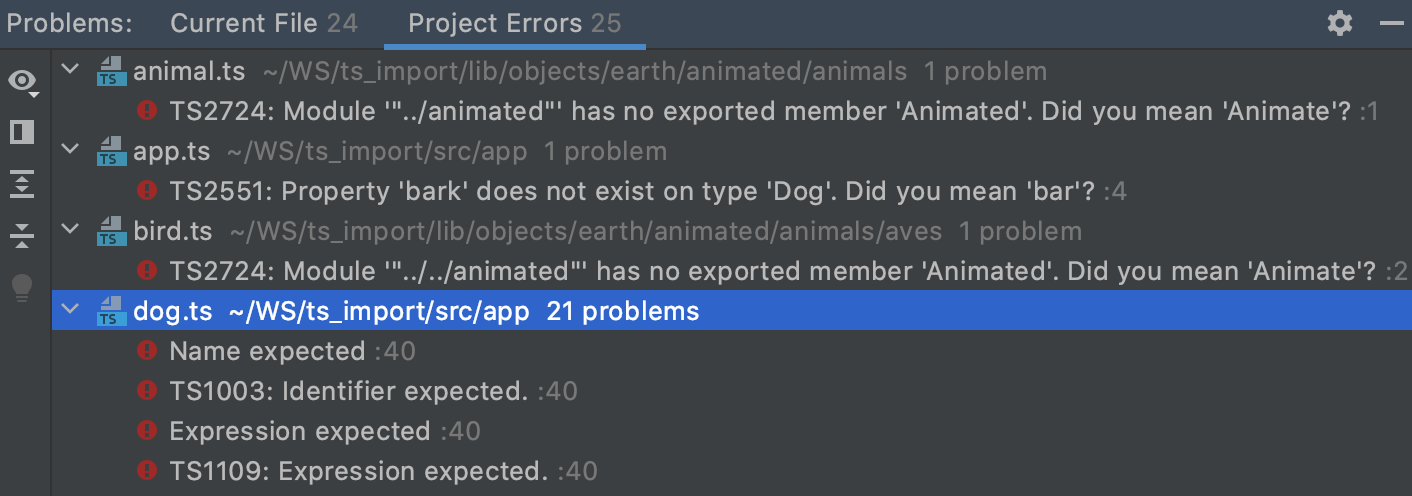This screenshot has height=496, width=1412.
Task: Hide the Problems tool window
Action: 1391,23
